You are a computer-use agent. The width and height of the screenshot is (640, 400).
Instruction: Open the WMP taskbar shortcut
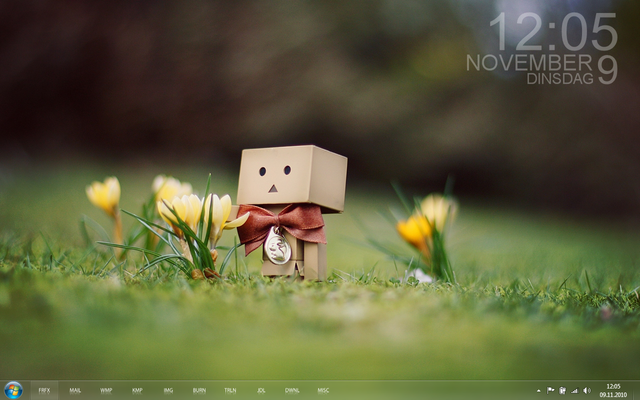coord(106,391)
